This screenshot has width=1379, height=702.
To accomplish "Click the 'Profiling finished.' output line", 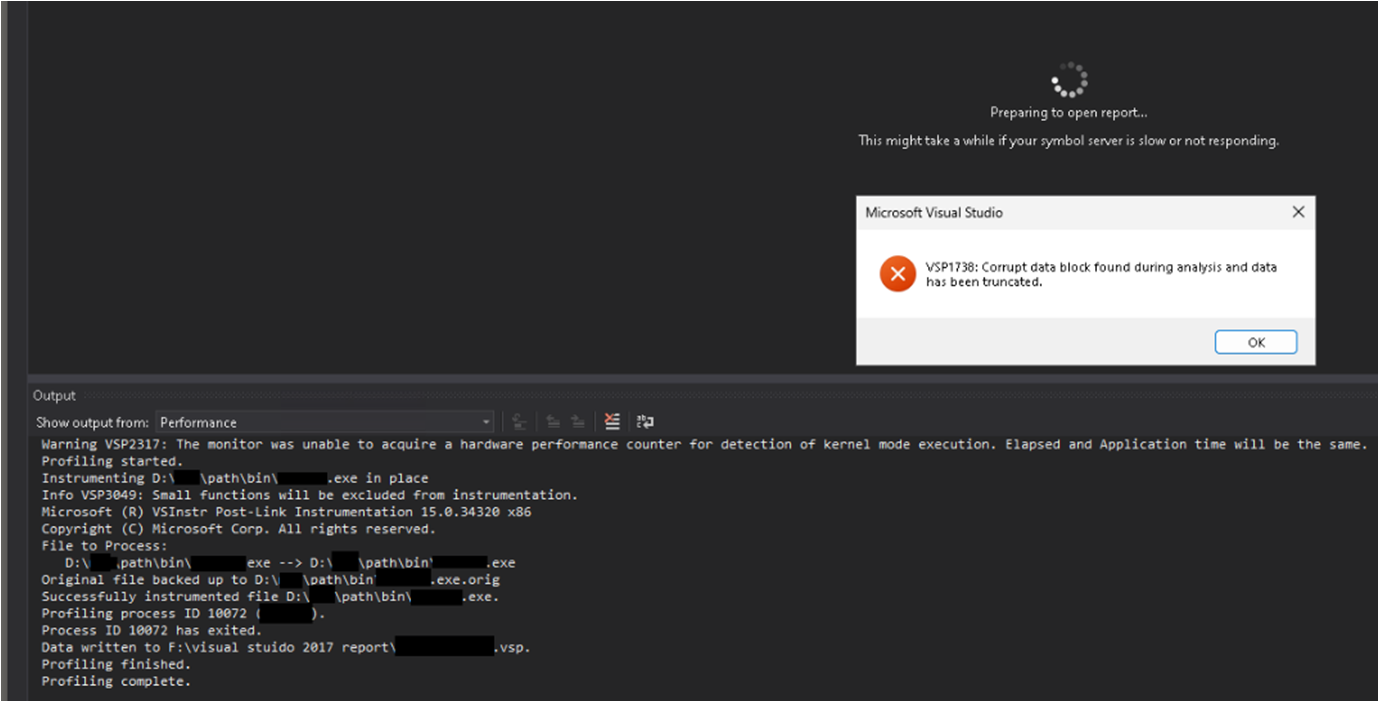I will click(x=116, y=665).
